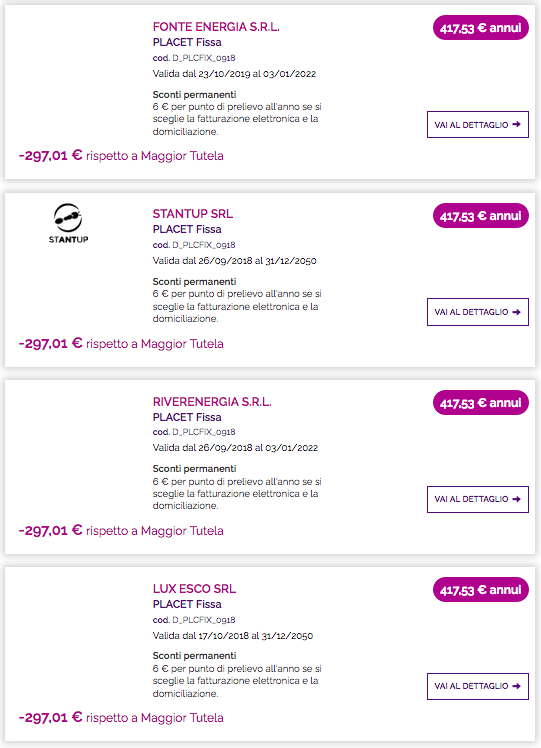Click Lux Esco savings versus Maggior Tutela
This screenshot has width=541, height=748.
[x=121, y=717]
